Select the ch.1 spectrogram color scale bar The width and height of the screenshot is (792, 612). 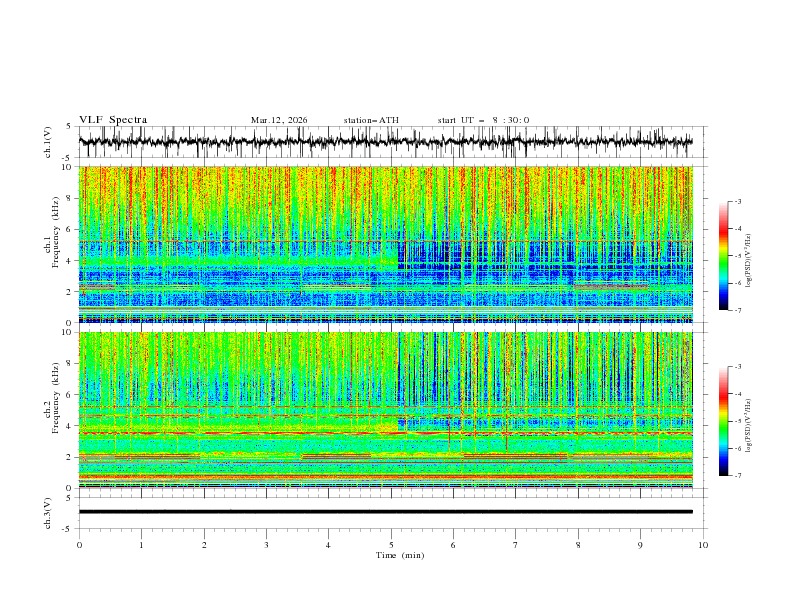723,256
